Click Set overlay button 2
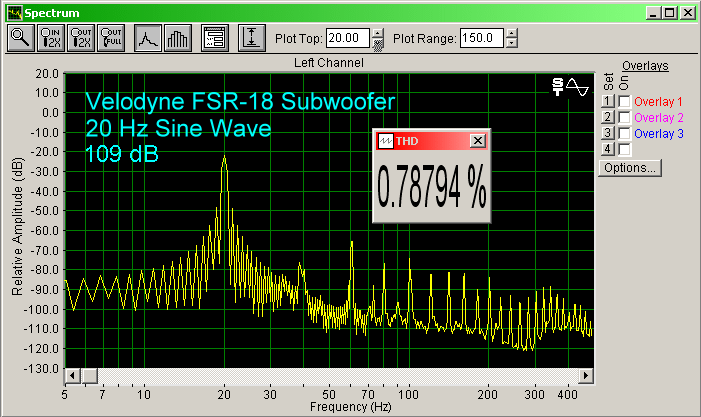Image resolution: width=701 pixels, height=417 pixels. pos(608,118)
